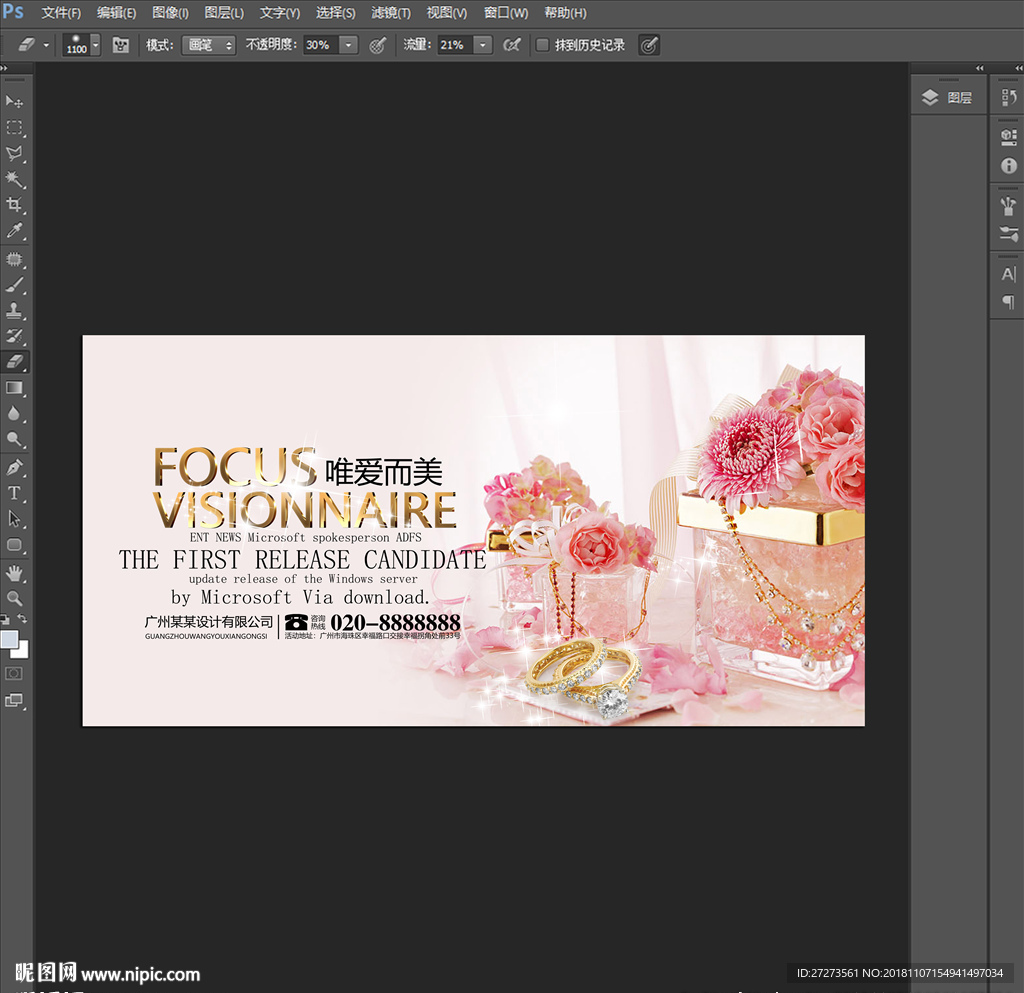Toggle Quick Mask mode
Viewport: 1024px width, 993px height.
point(15,673)
